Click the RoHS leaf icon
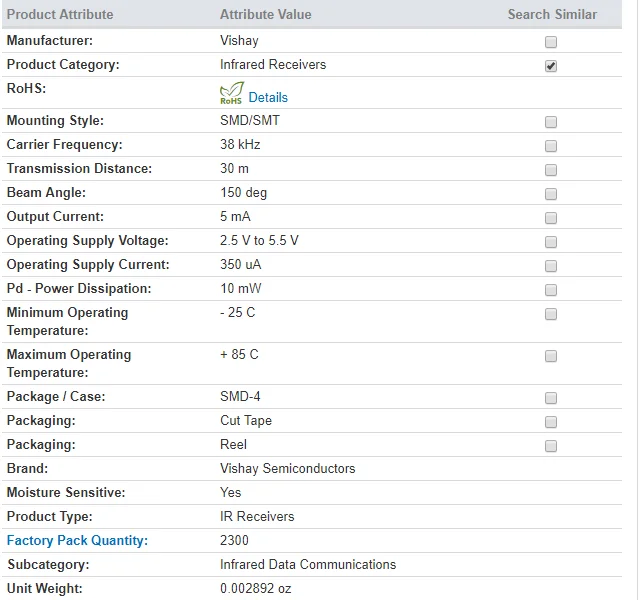The height and width of the screenshot is (600, 643). [x=231, y=95]
